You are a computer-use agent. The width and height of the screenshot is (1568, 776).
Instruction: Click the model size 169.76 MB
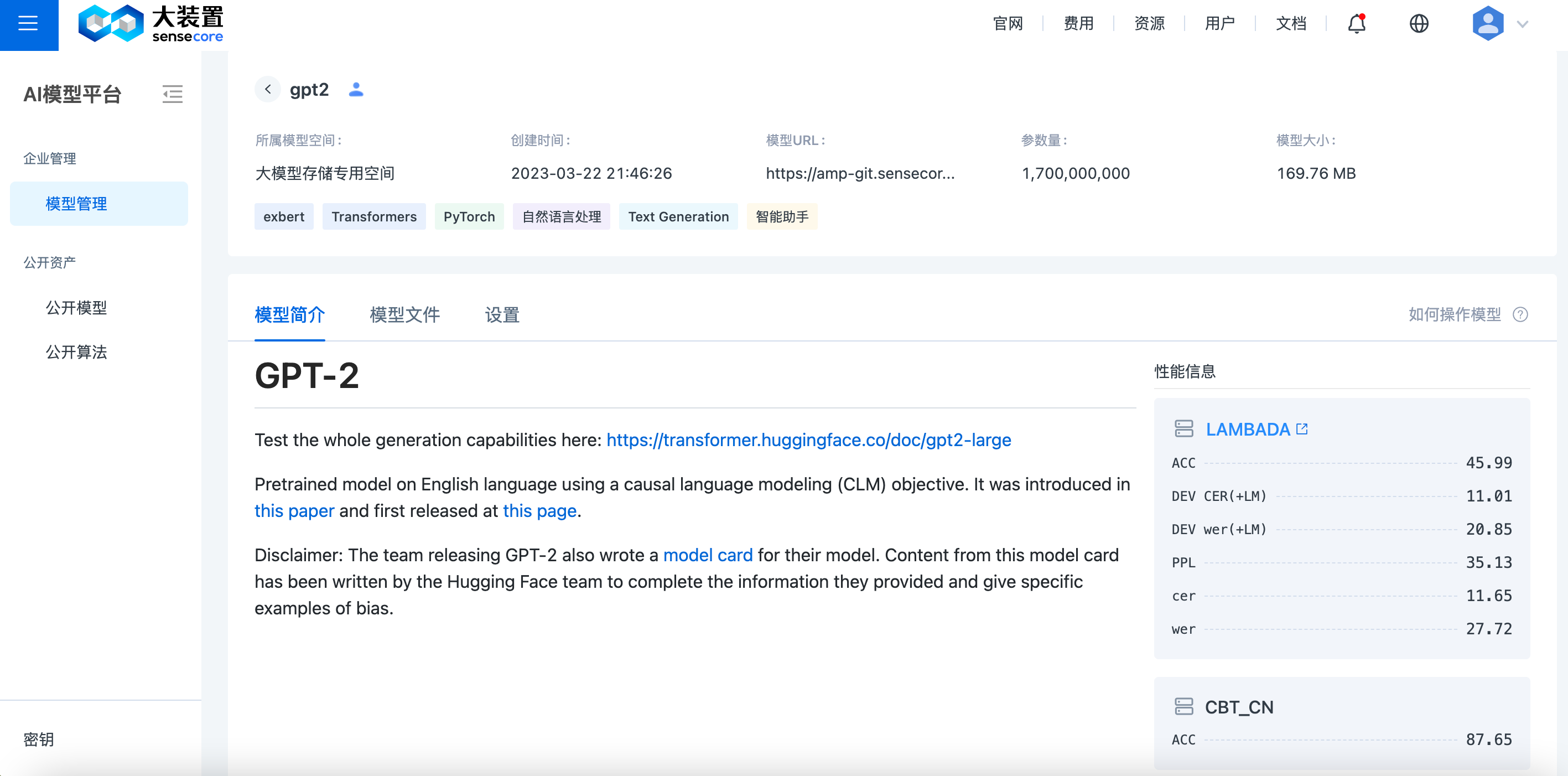[x=1316, y=173]
